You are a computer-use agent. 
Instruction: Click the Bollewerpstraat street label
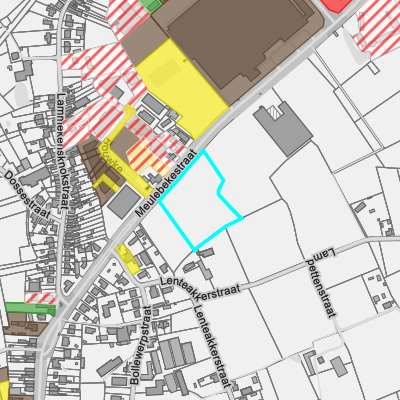(x=141, y=345)
